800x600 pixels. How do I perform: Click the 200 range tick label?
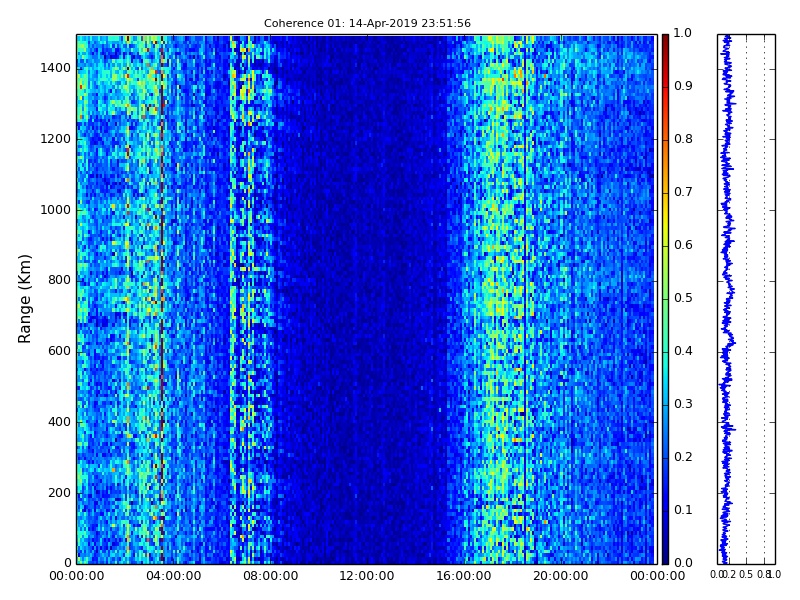click(x=59, y=493)
